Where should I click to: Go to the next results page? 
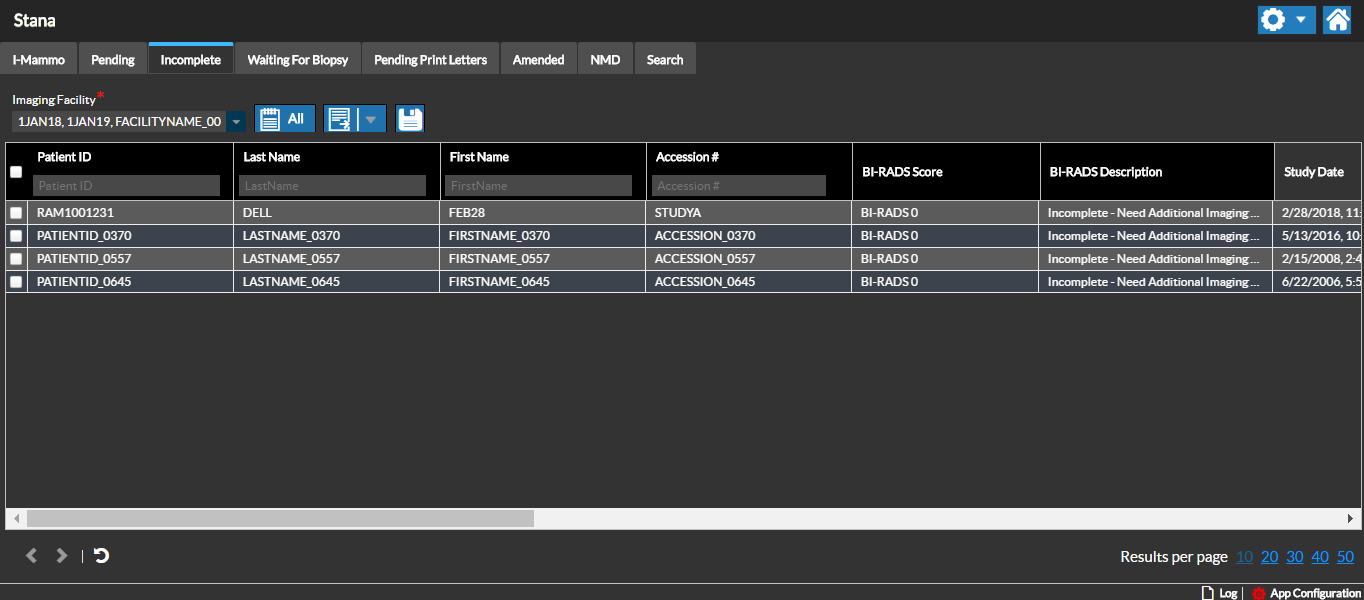[62, 556]
